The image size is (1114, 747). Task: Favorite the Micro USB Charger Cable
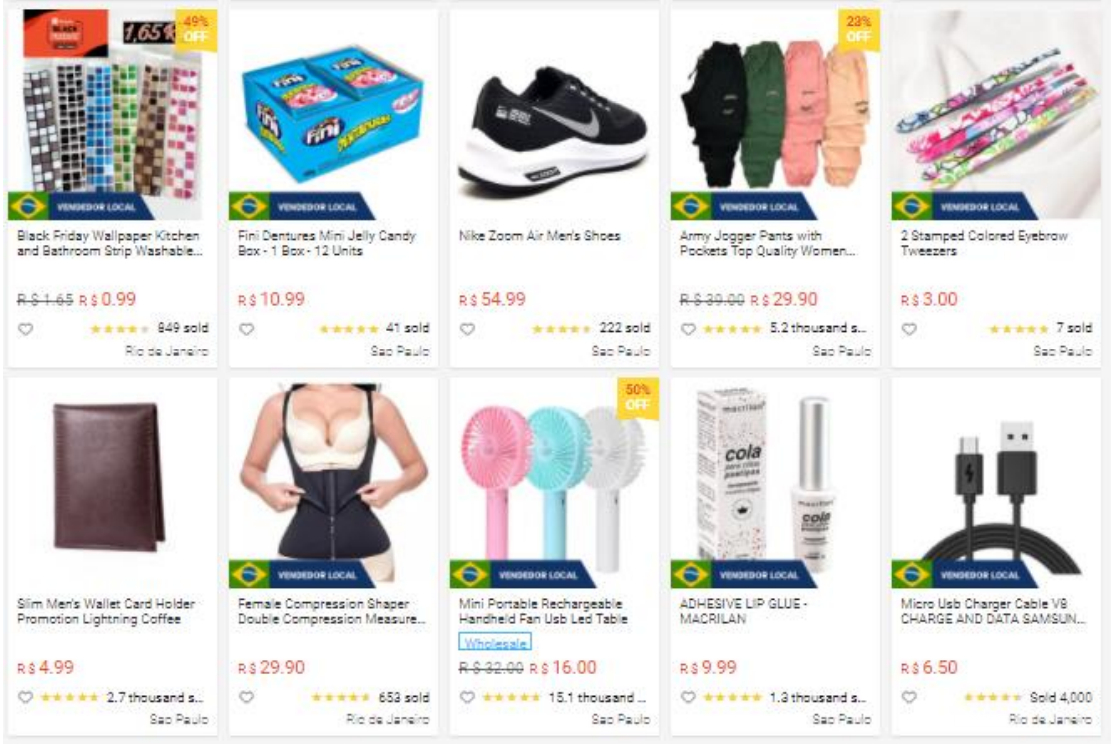coord(909,697)
